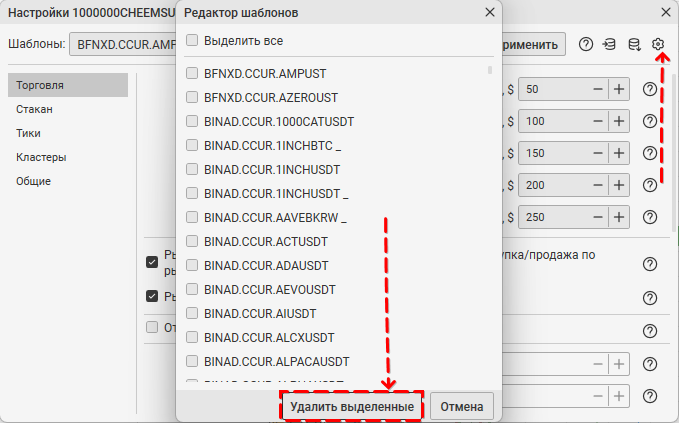Viewport: 679px width, 423px height.
Task: Click help icon next to the 200 value
Action: point(650,185)
